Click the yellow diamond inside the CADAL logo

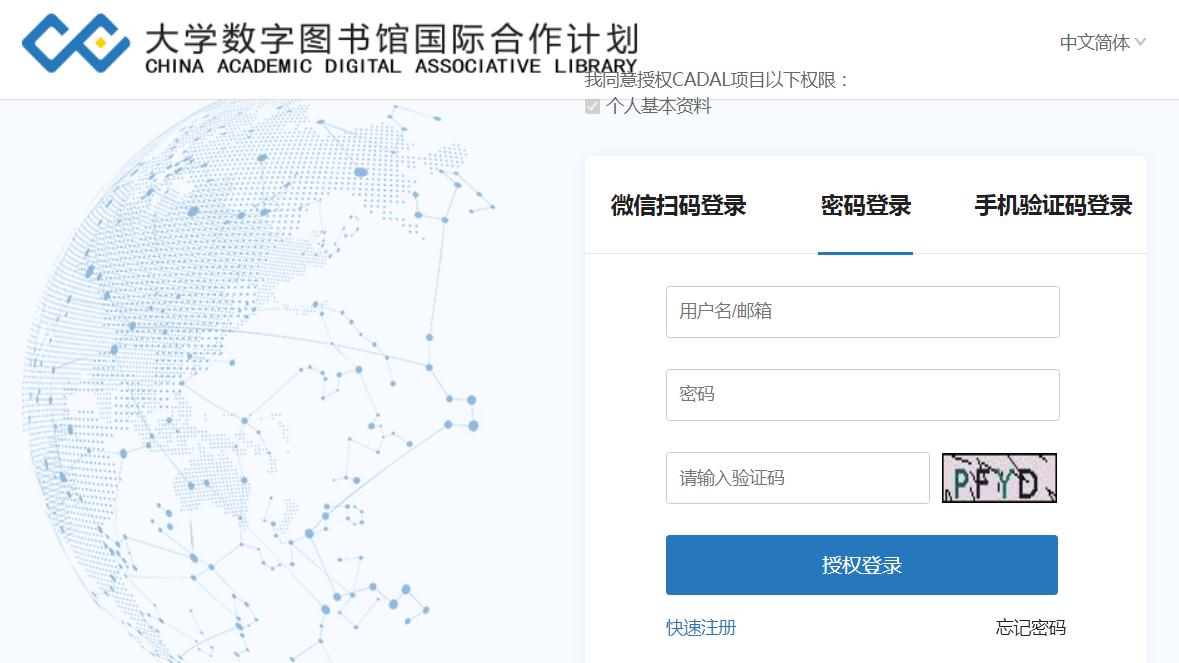click(x=99, y=43)
